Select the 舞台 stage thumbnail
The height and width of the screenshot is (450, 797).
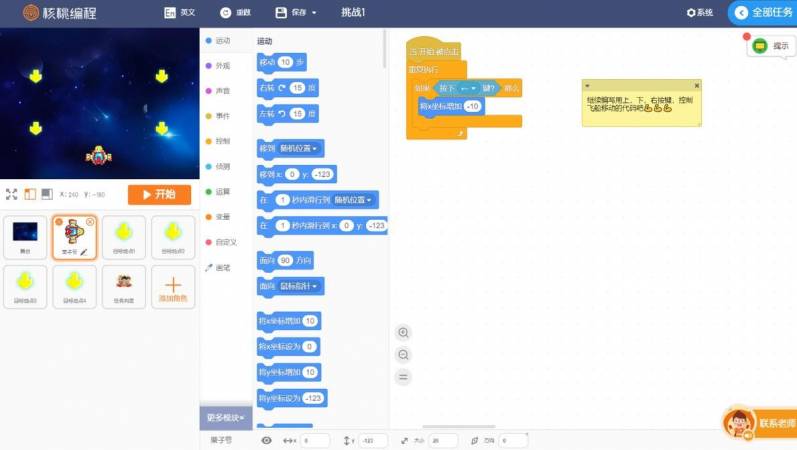click(x=26, y=237)
